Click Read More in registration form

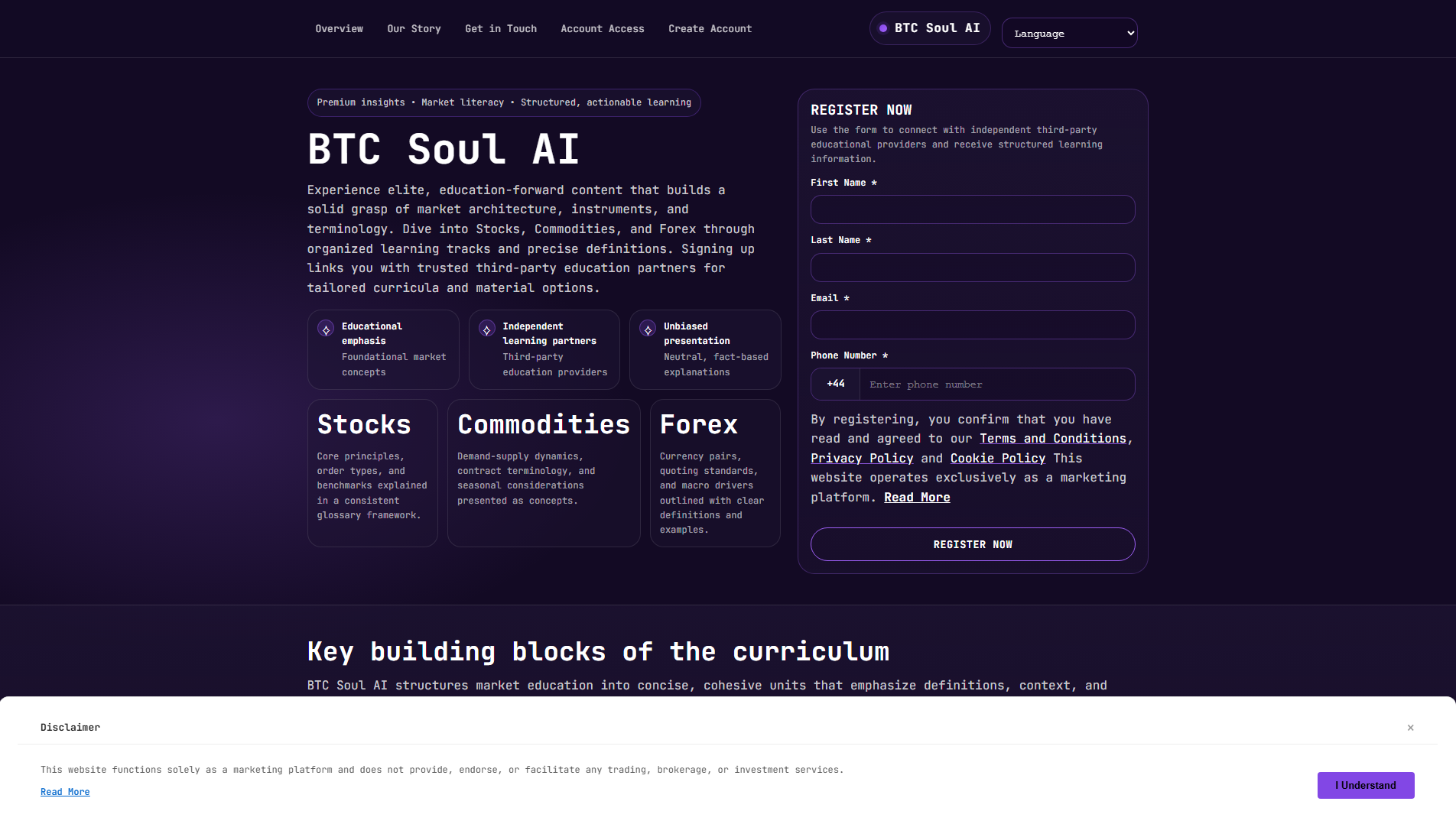917,498
